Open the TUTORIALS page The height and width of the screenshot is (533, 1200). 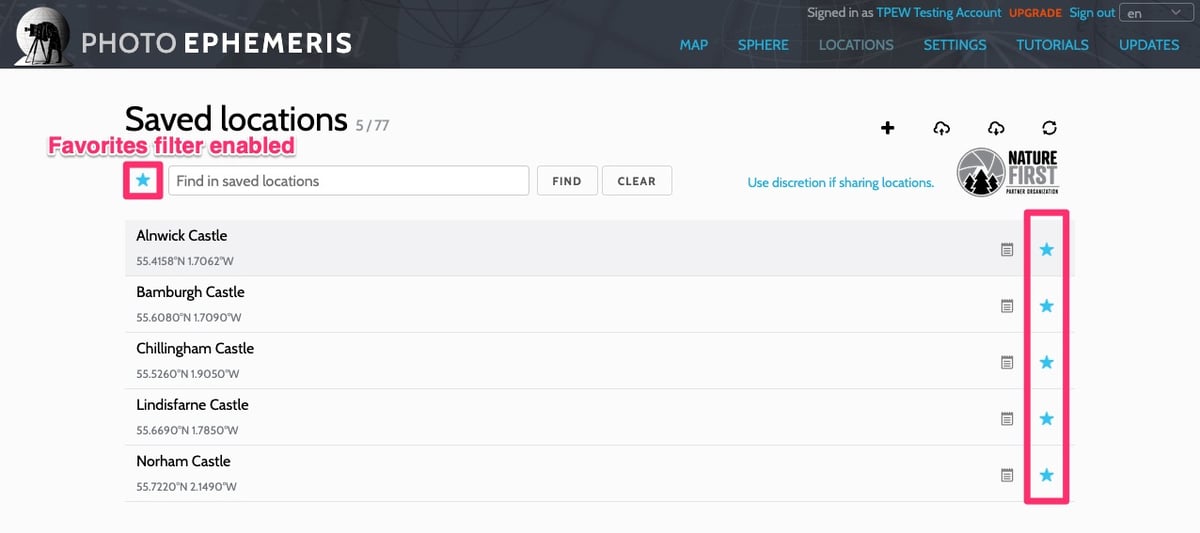click(1053, 45)
